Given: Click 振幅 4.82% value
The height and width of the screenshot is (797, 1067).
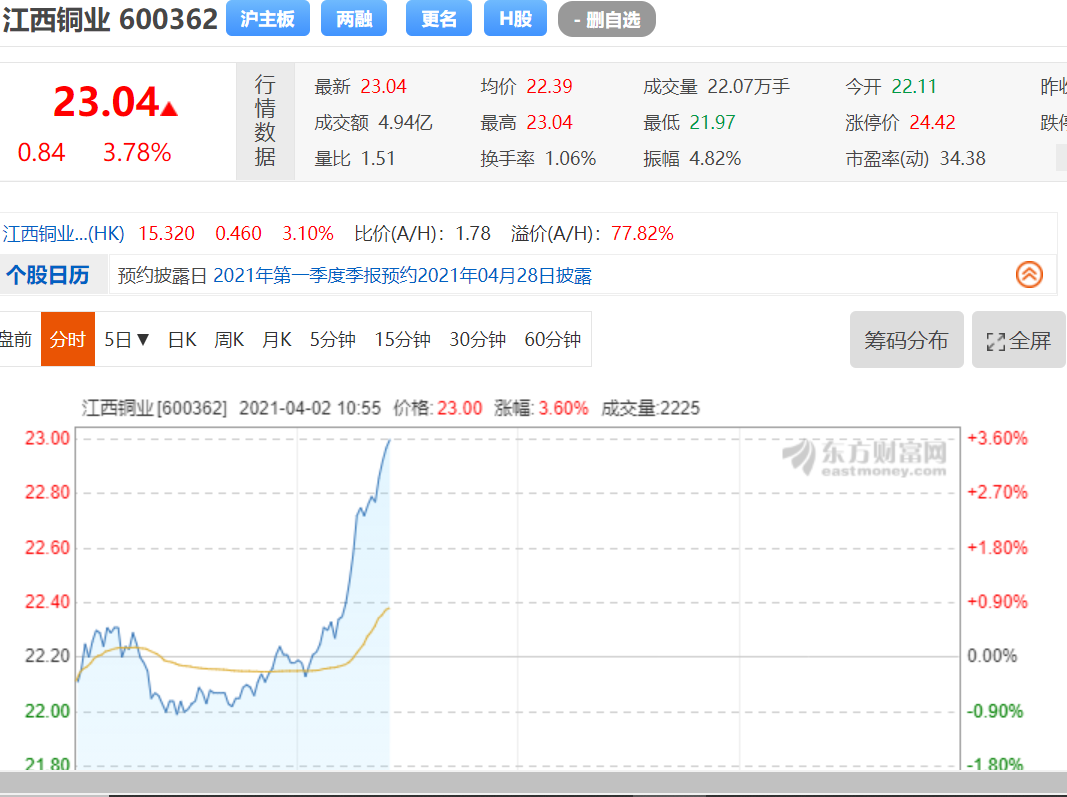Looking at the screenshot, I should point(715,159).
